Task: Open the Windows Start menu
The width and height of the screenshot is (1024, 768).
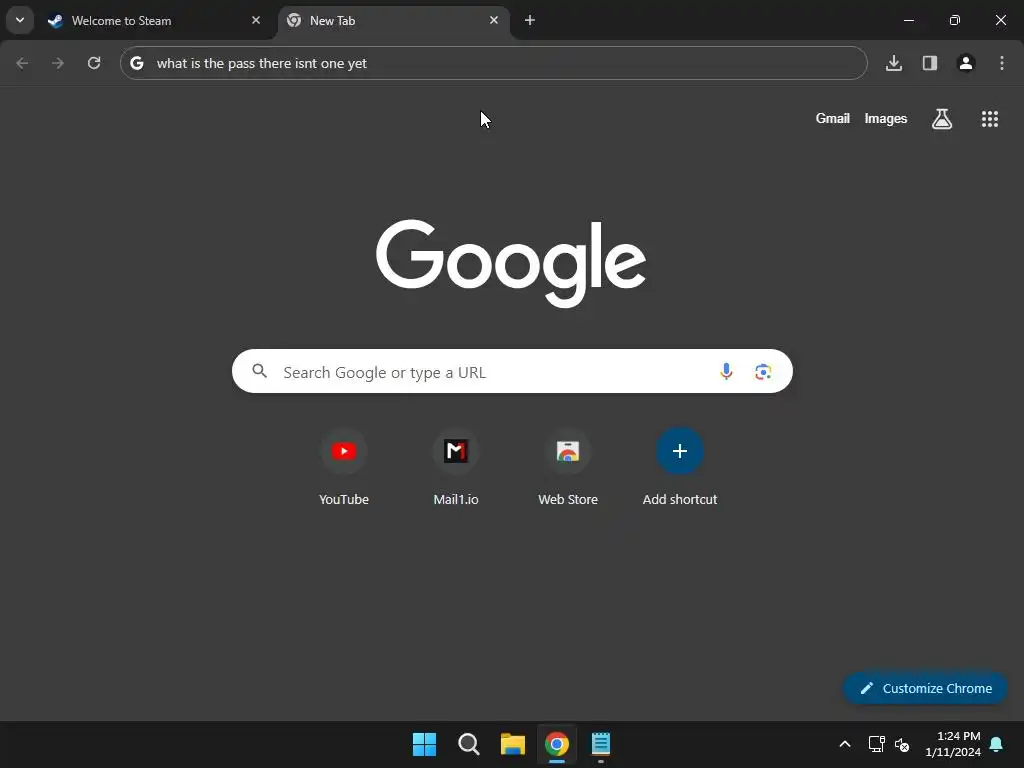Action: (424, 744)
